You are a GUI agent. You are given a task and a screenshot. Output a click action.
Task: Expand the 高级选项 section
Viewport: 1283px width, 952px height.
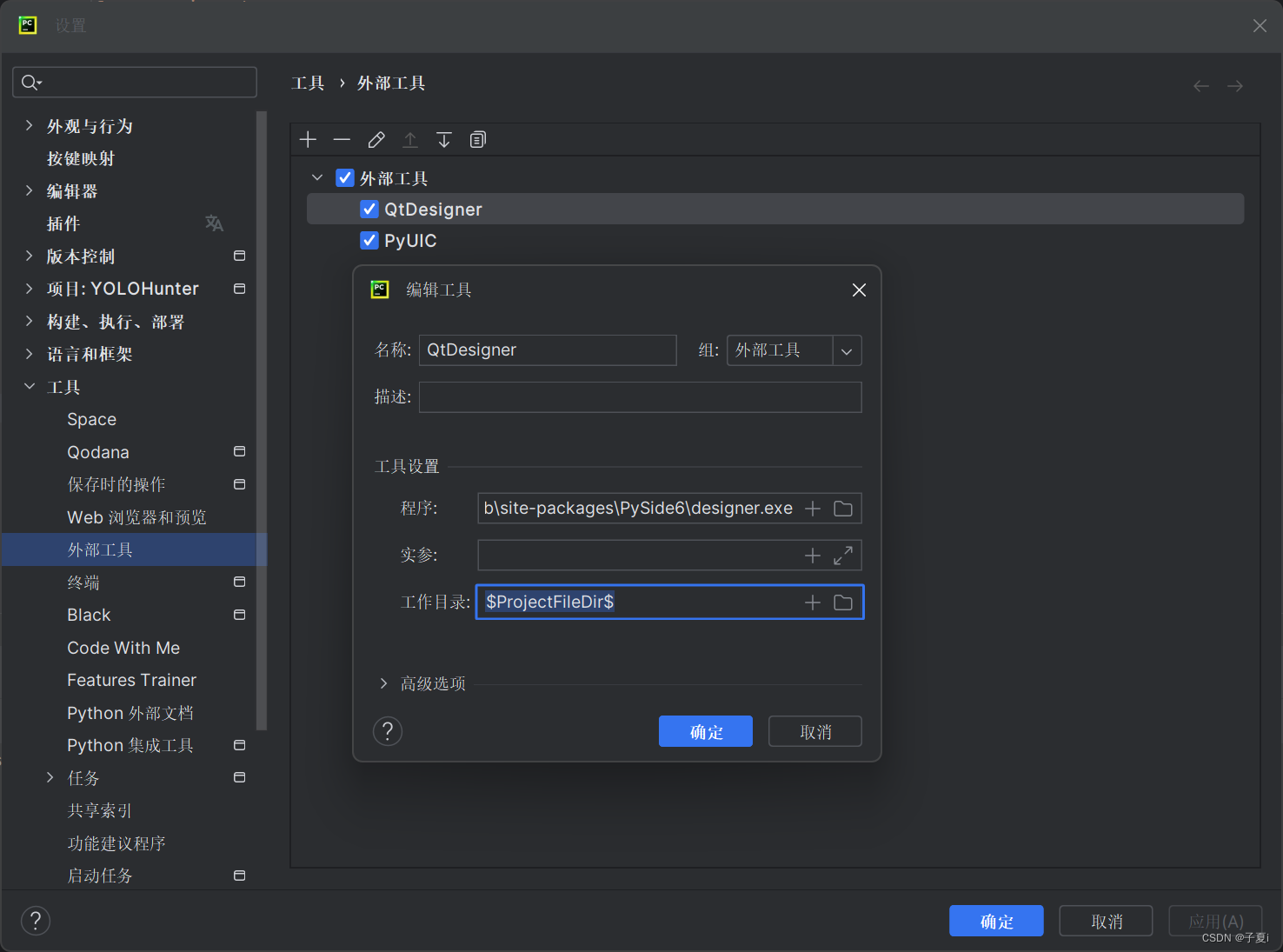(383, 683)
